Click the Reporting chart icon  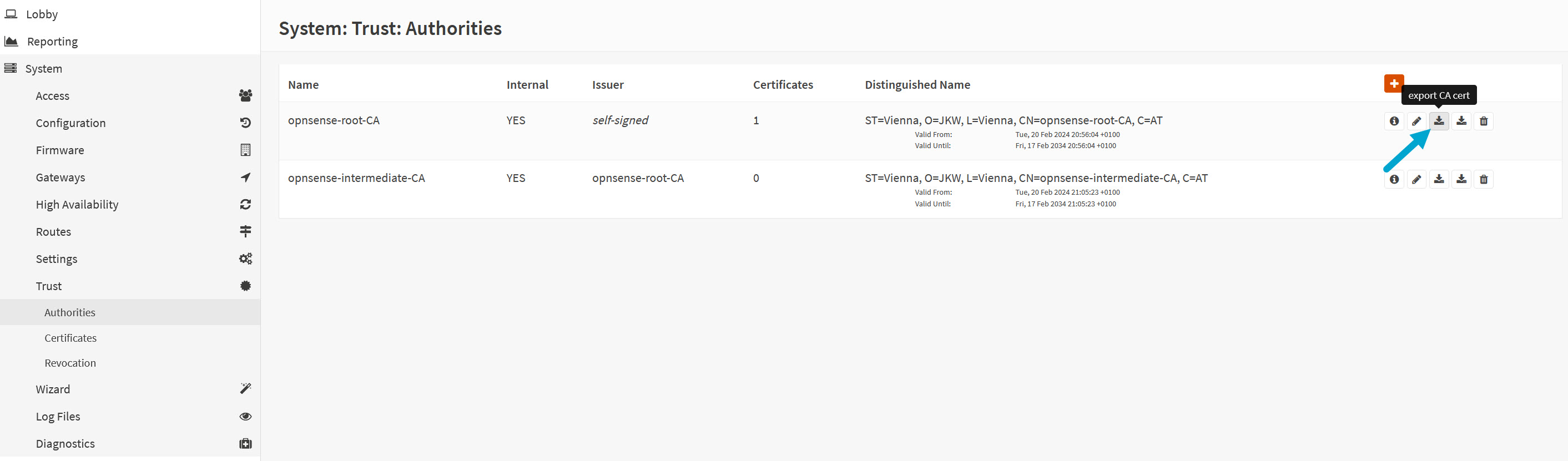point(11,40)
